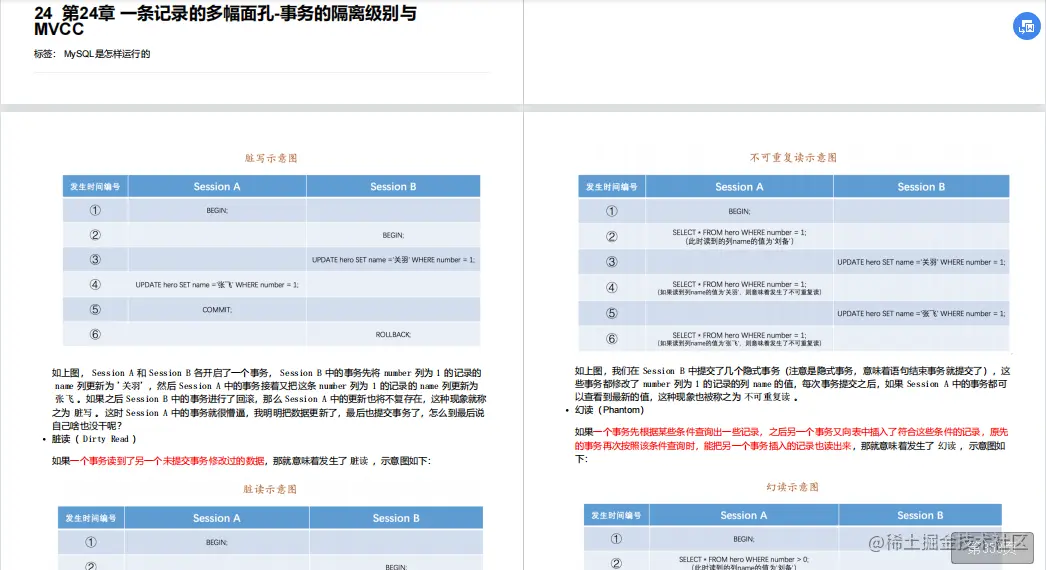Click SELECT cell in row ④ of 不可重复读 table

739,288
